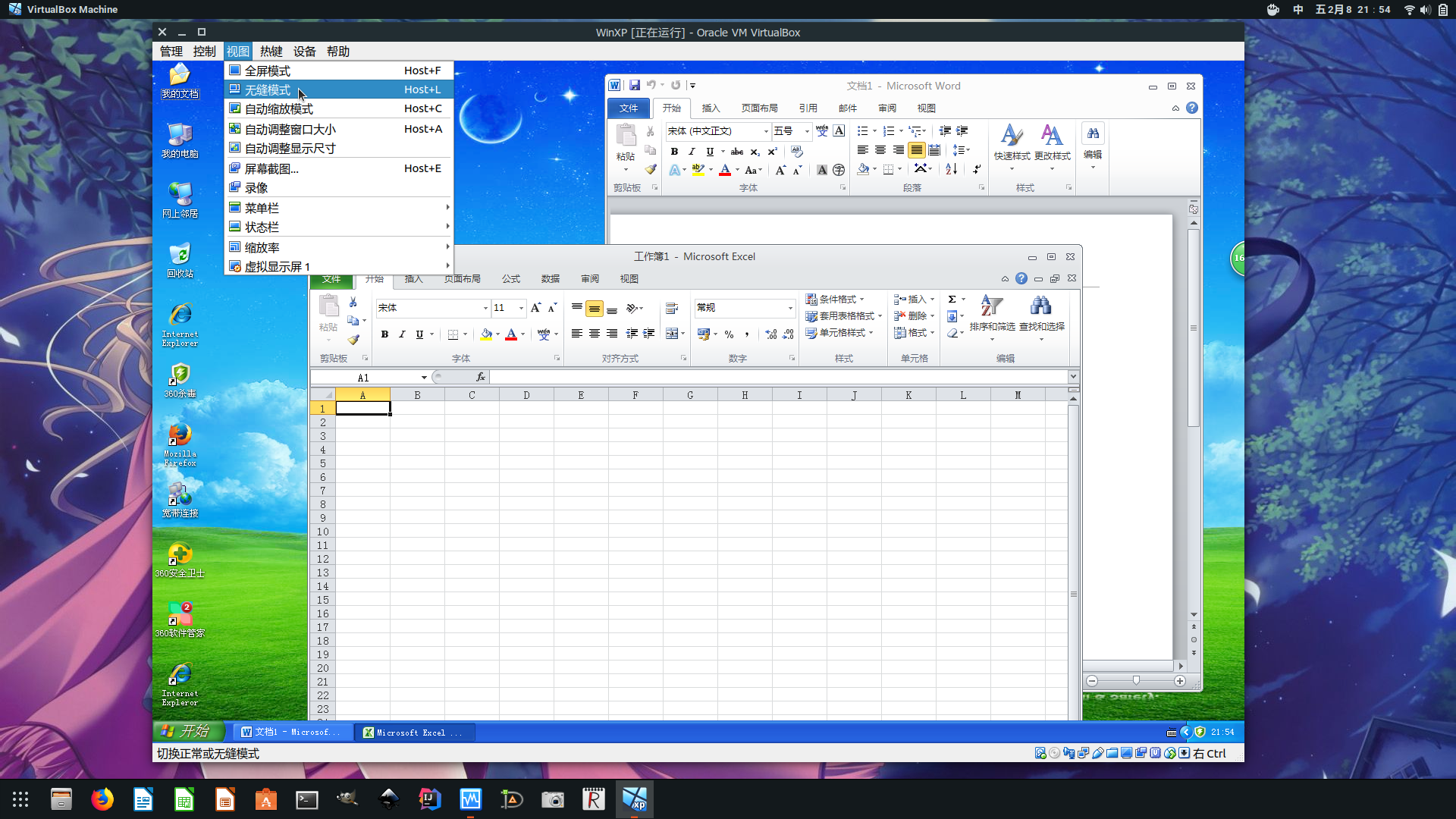Image resolution: width=1456 pixels, height=819 pixels.
Task: Open Excel Name Box dropdown arrow
Action: [x=424, y=378]
